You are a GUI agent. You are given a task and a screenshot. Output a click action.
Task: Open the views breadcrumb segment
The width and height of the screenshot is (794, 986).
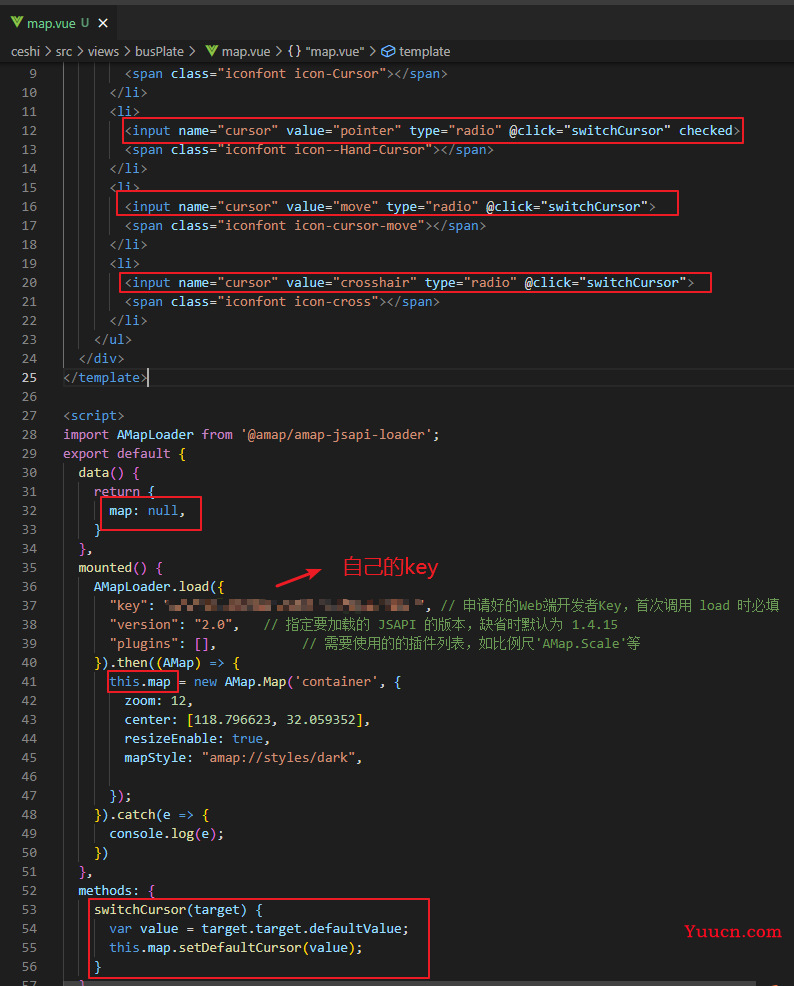103,52
